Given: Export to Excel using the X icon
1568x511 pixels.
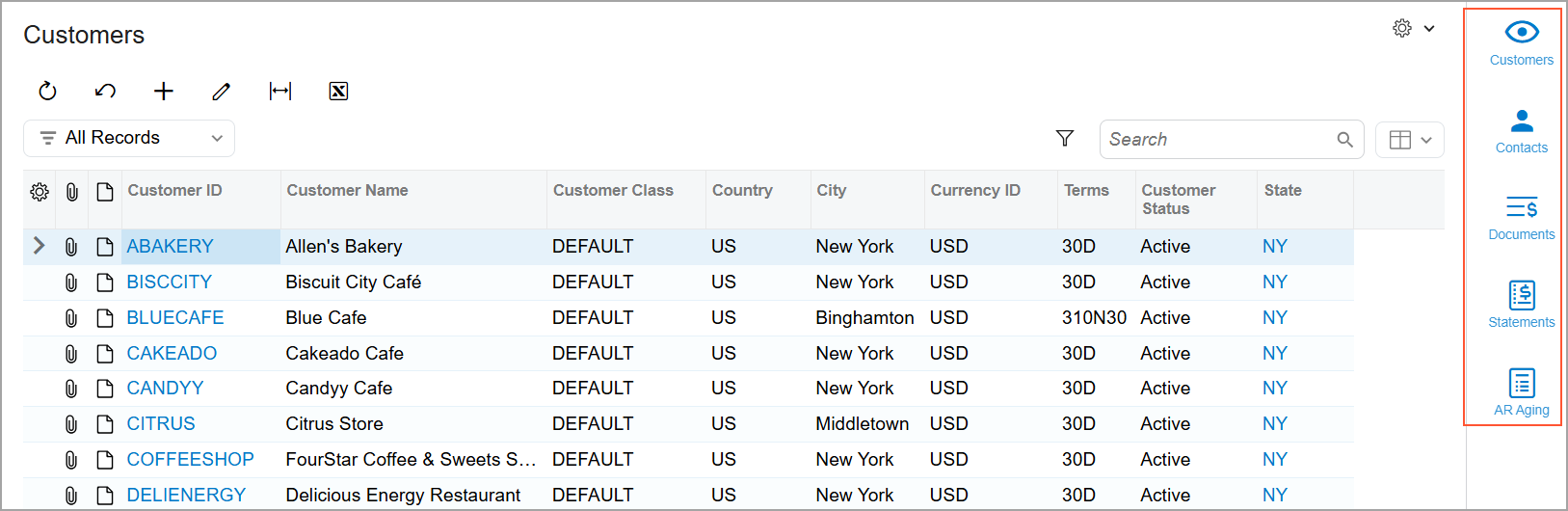Looking at the screenshot, I should [338, 92].
